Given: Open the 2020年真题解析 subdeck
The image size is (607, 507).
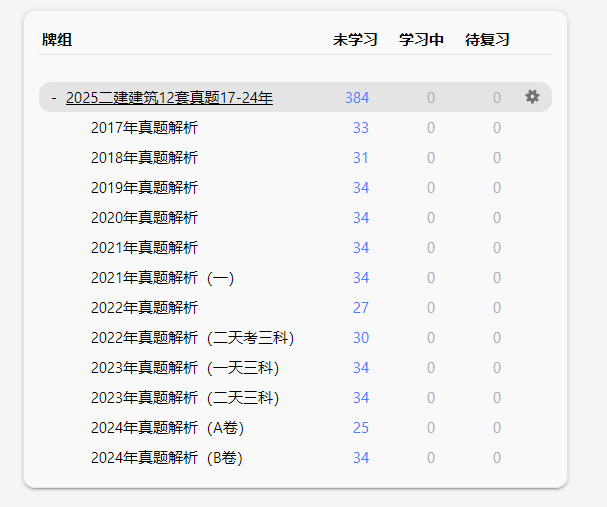Looking at the screenshot, I should (x=144, y=218).
